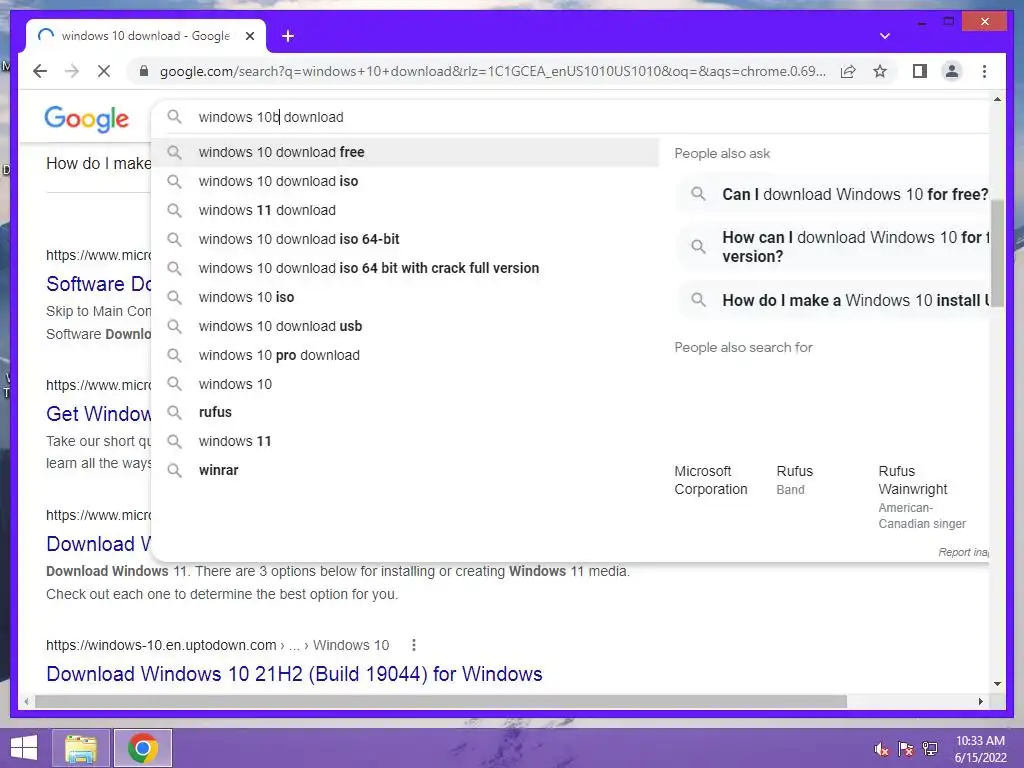Click the scroll-right arrow of horizontal scrollbar
Screen dimensions: 1024x768
(x=980, y=701)
